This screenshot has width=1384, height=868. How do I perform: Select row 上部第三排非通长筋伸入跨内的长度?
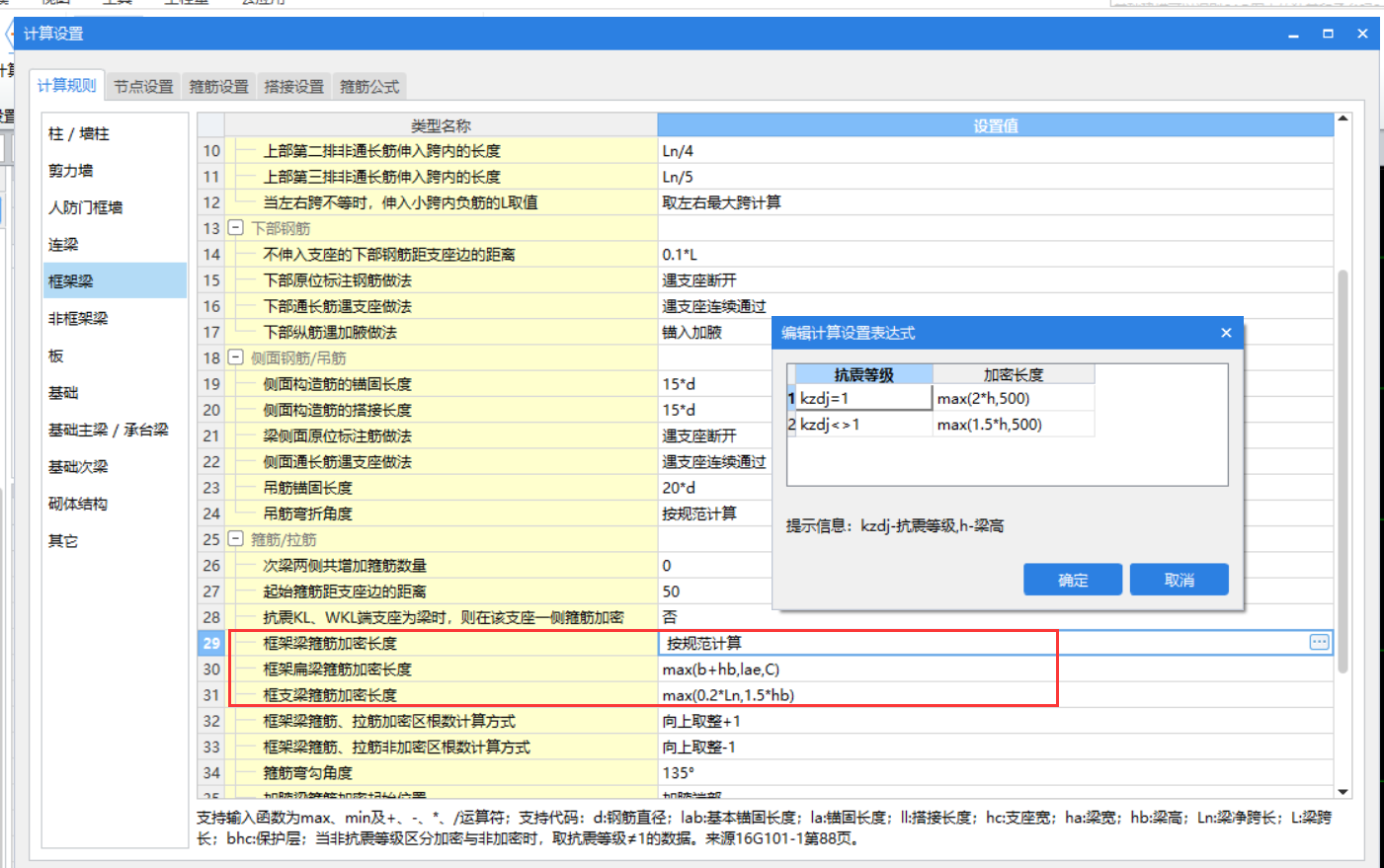point(442,177)
